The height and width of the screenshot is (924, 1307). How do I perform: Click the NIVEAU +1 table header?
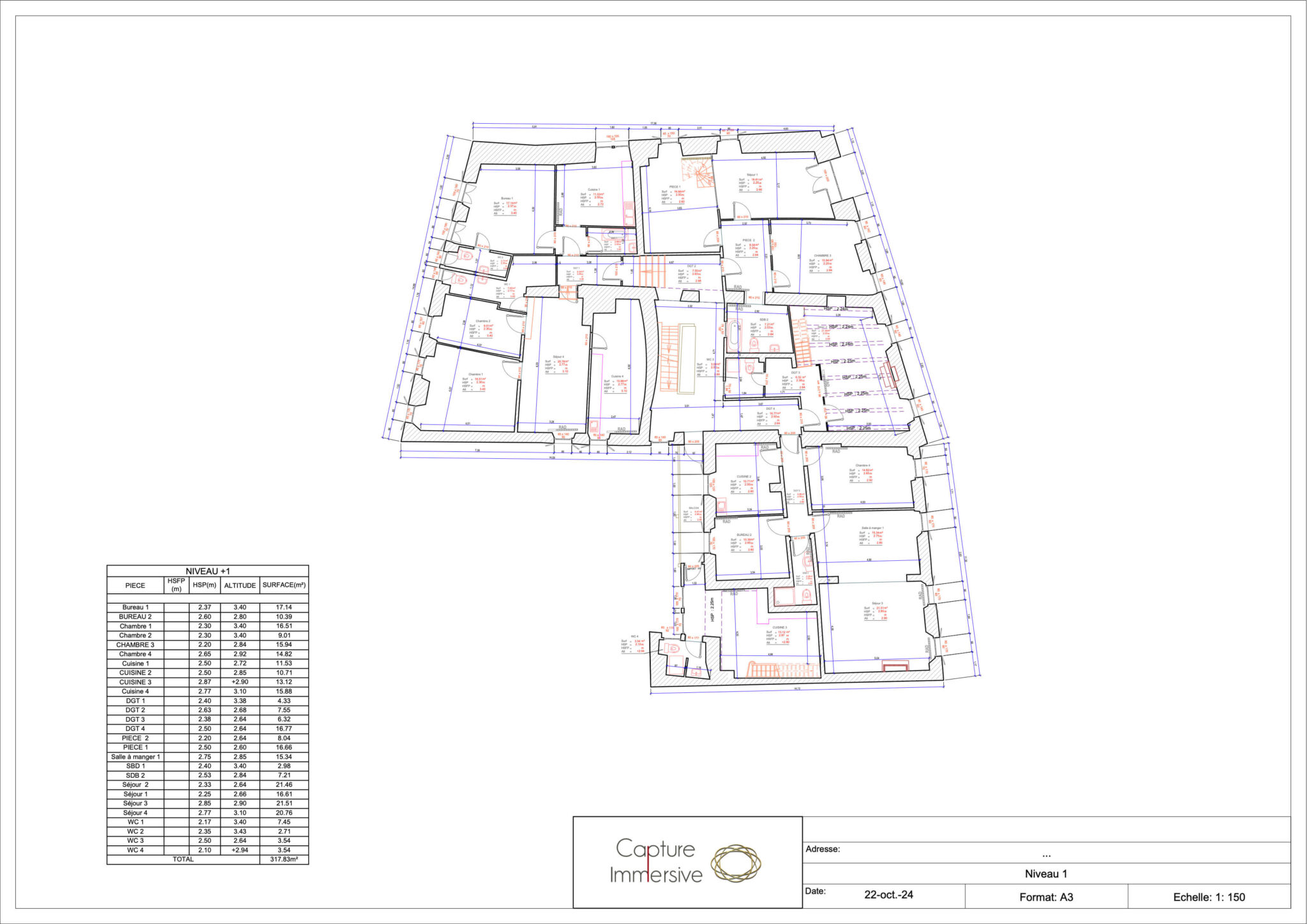tap(207, 571)
